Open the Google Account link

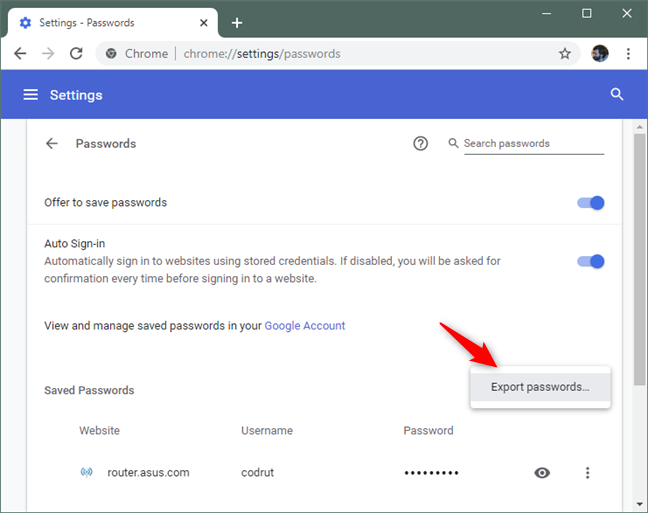(x=305, y=326)
